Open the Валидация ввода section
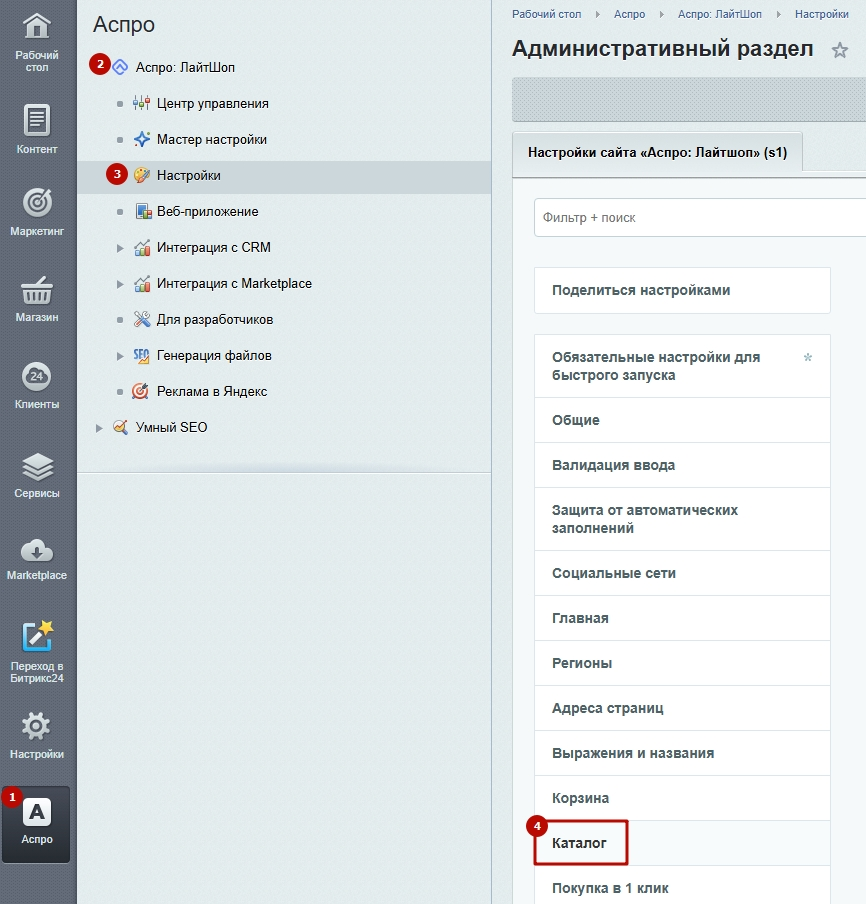 click(x=682, y=465)
